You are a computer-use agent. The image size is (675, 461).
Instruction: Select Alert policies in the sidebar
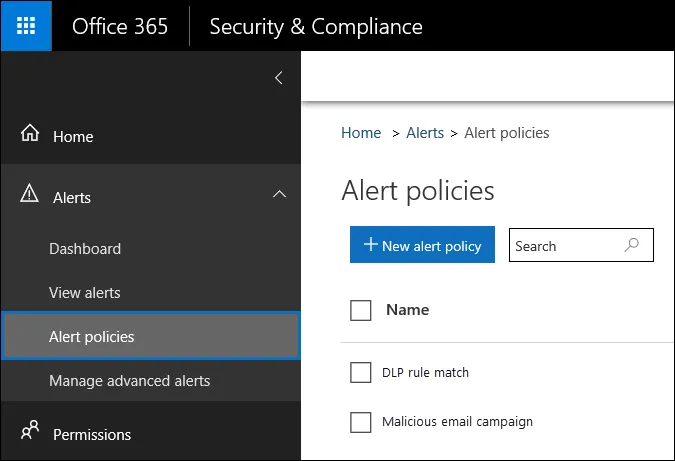coord(151,336)
